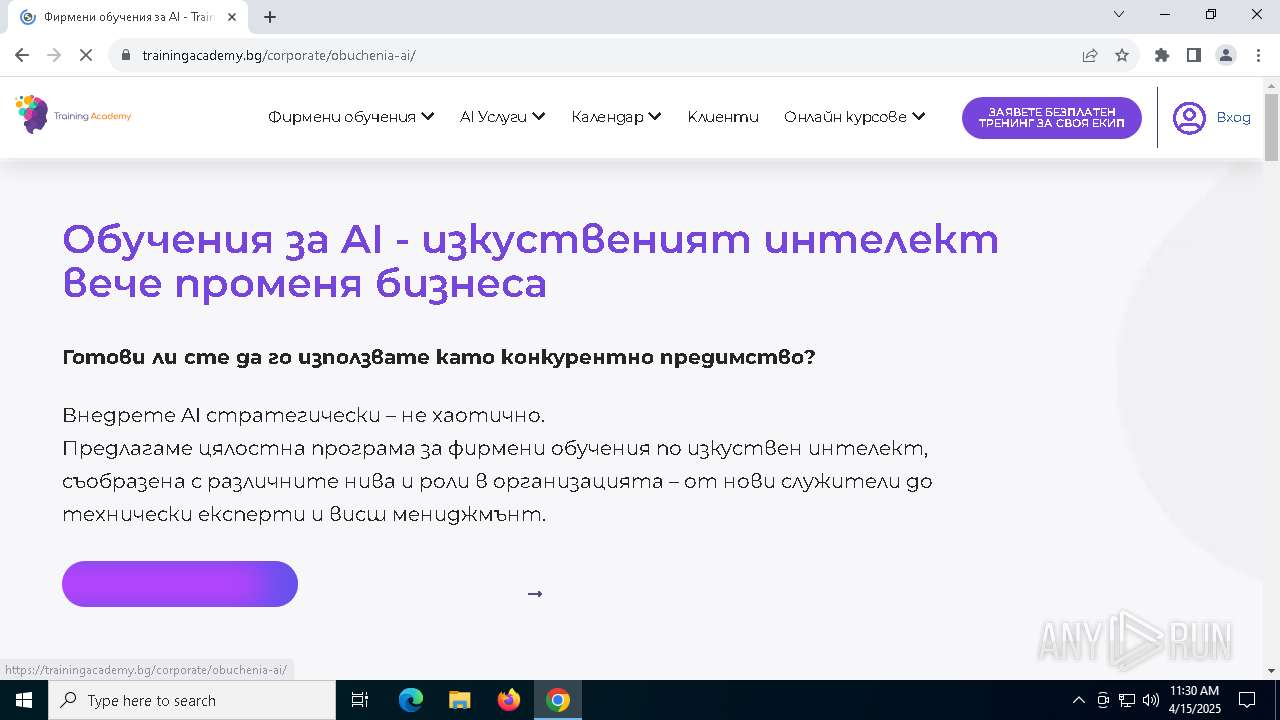Open File Explorer from the taskbar
Screen dimensions: 1280x720
[459, 700]
